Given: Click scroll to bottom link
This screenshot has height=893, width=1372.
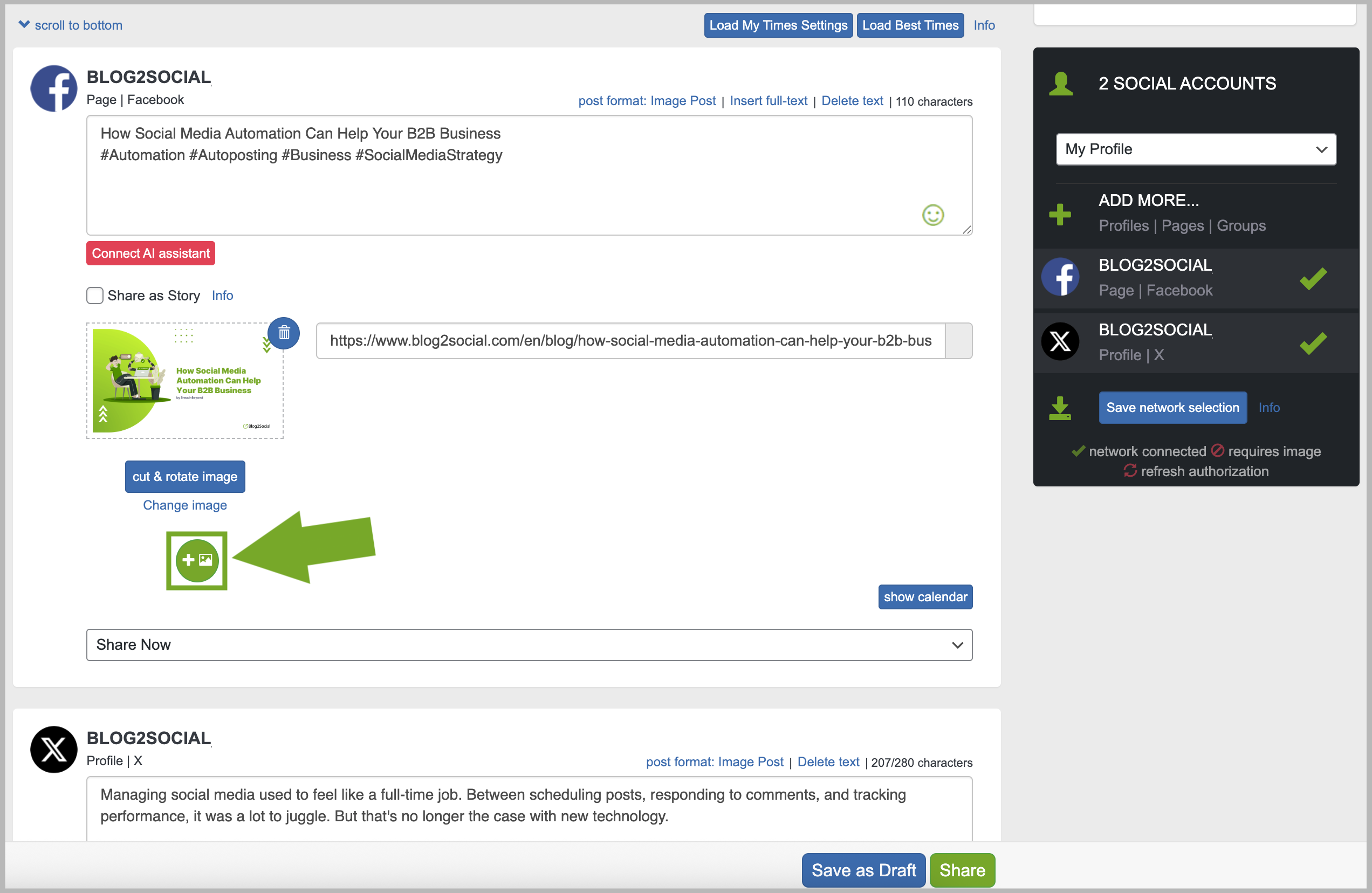Looking at the screenshot, I should 78,25.
